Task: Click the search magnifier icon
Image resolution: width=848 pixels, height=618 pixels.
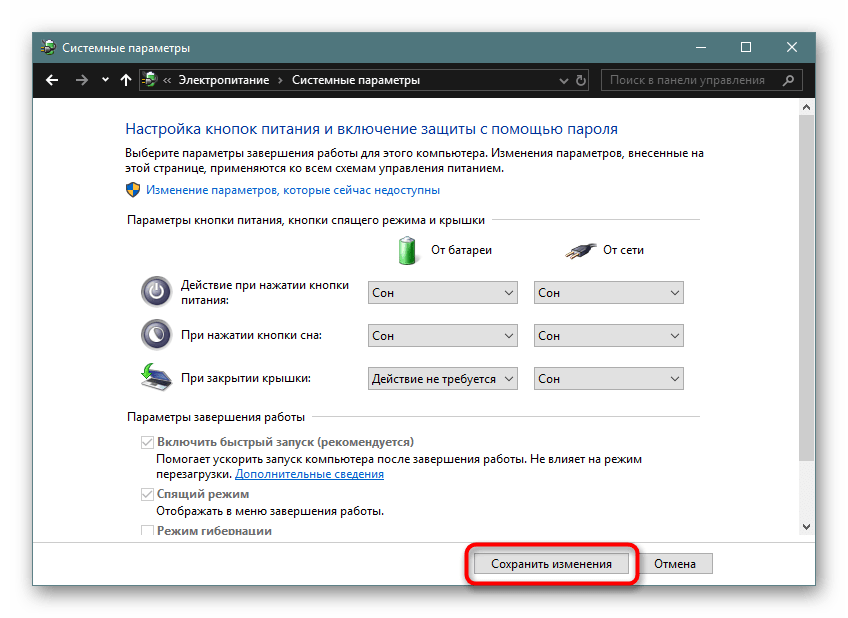Action: [789, 80]
